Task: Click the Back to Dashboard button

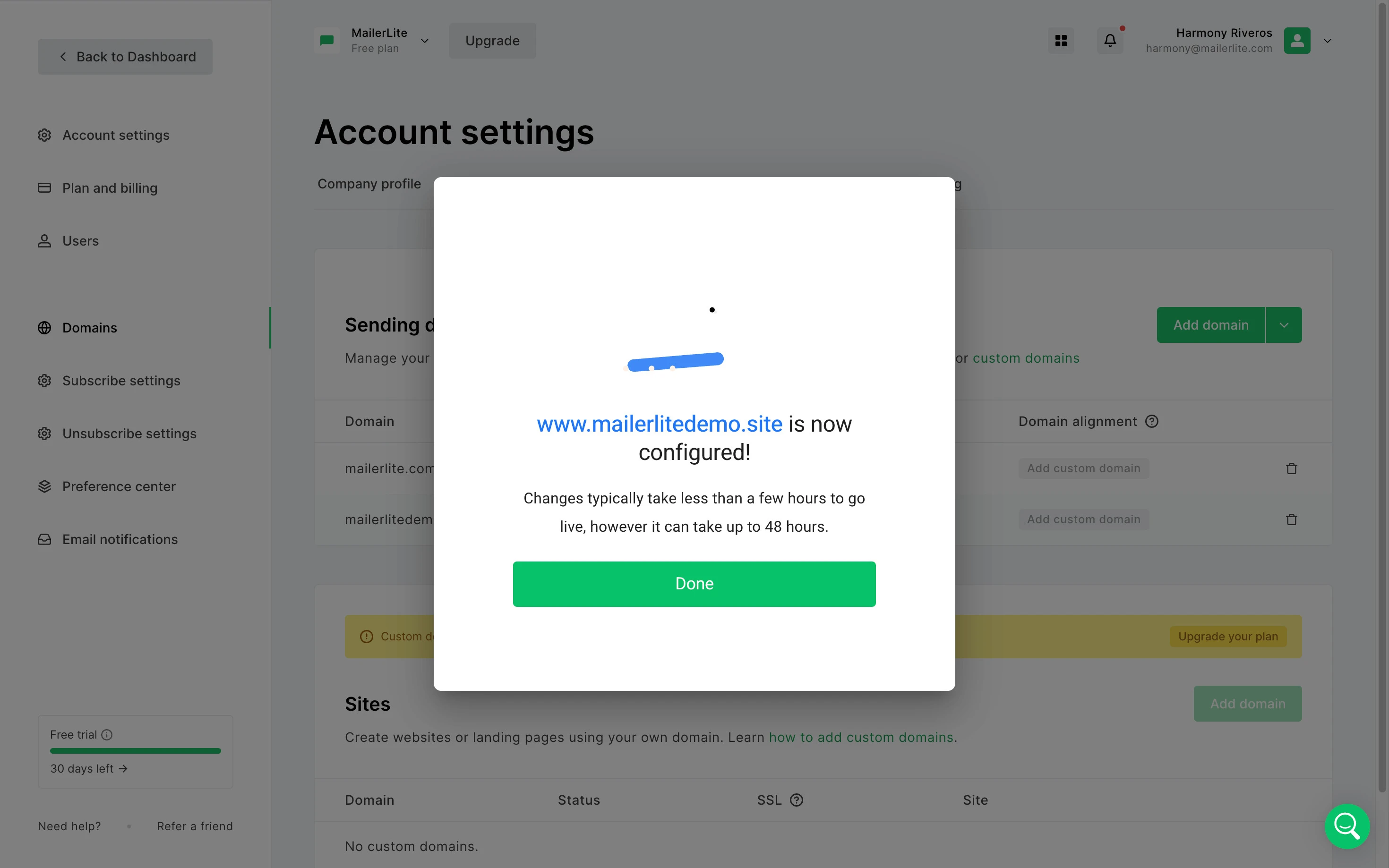Action: pyautogui.click(x=125, y=56)
